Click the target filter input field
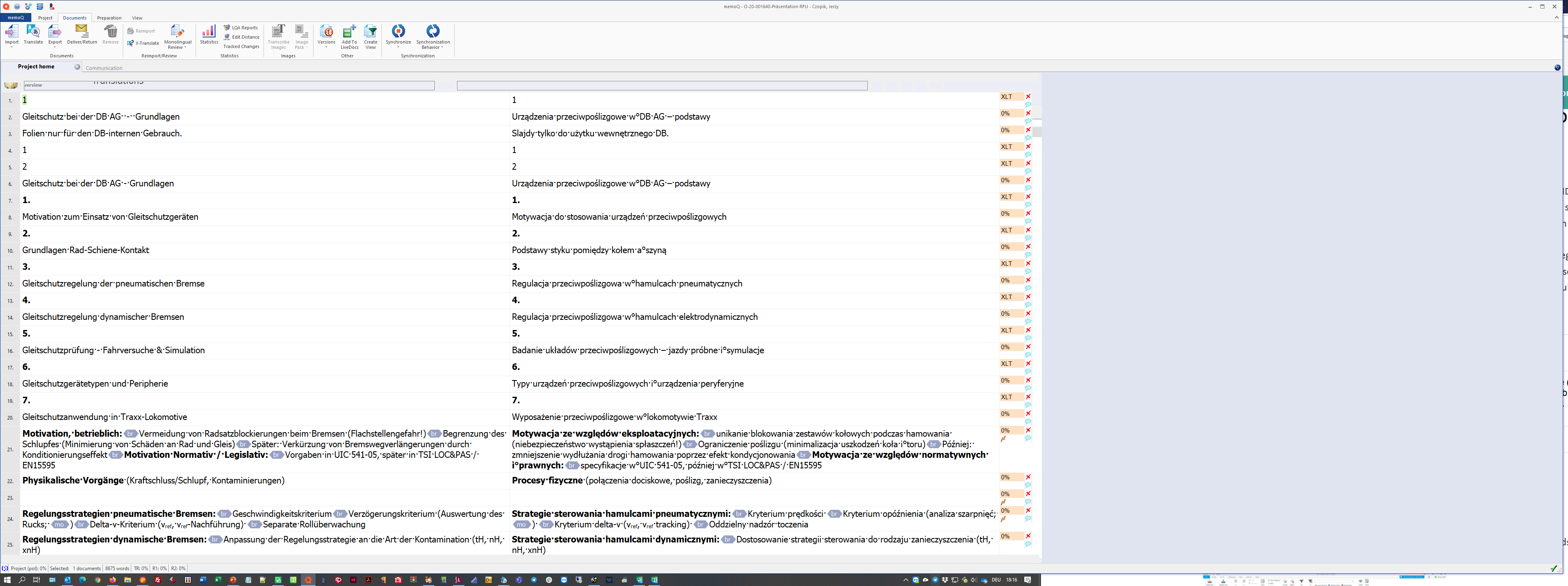Viewport: 1568px width, 586px height. [x=662, y=85]
